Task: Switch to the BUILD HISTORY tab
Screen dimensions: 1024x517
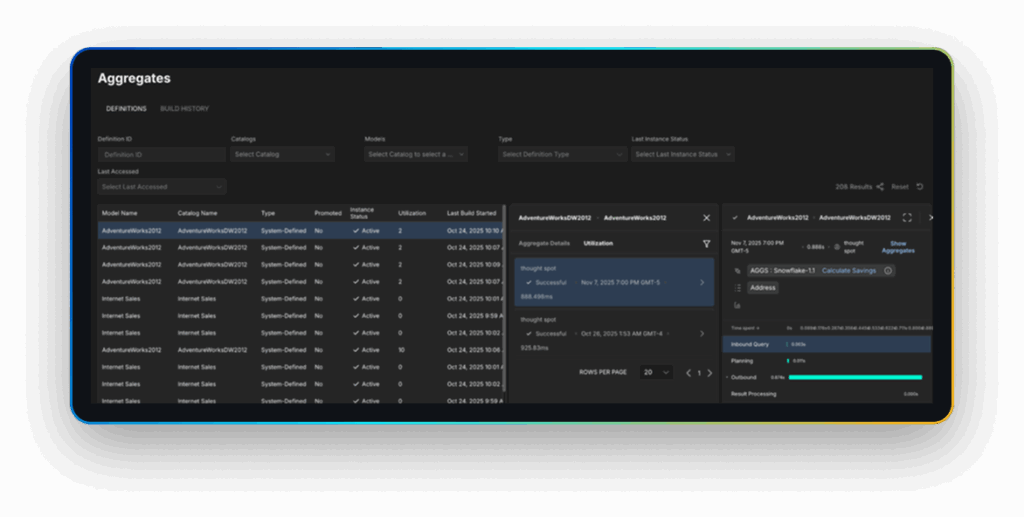Action: [185, 109]
